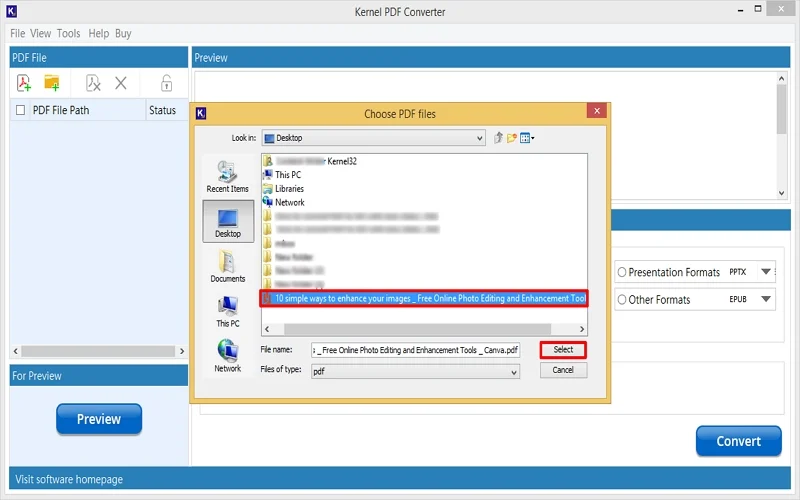The height and width of the screenshot is (500, 800).
Task: Expand the PPTX format dropdown arrow
Action: tap(766, 272)
